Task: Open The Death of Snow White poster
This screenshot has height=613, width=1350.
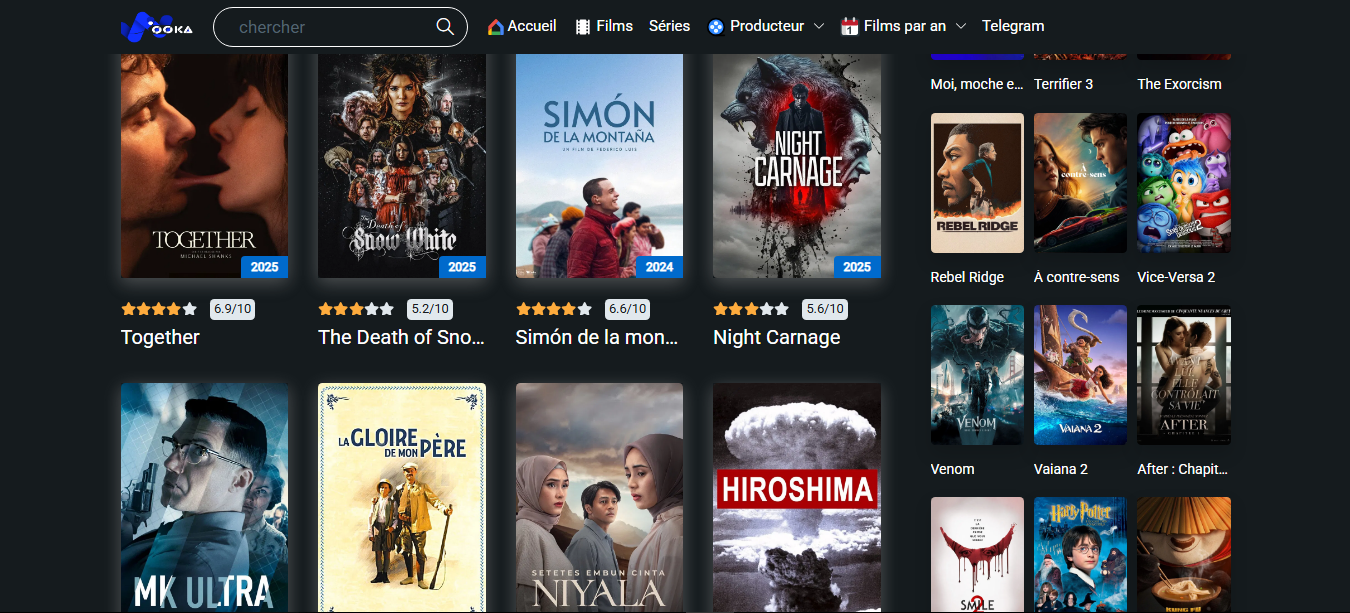Action: pyautogui.click(x=402, y=166)
